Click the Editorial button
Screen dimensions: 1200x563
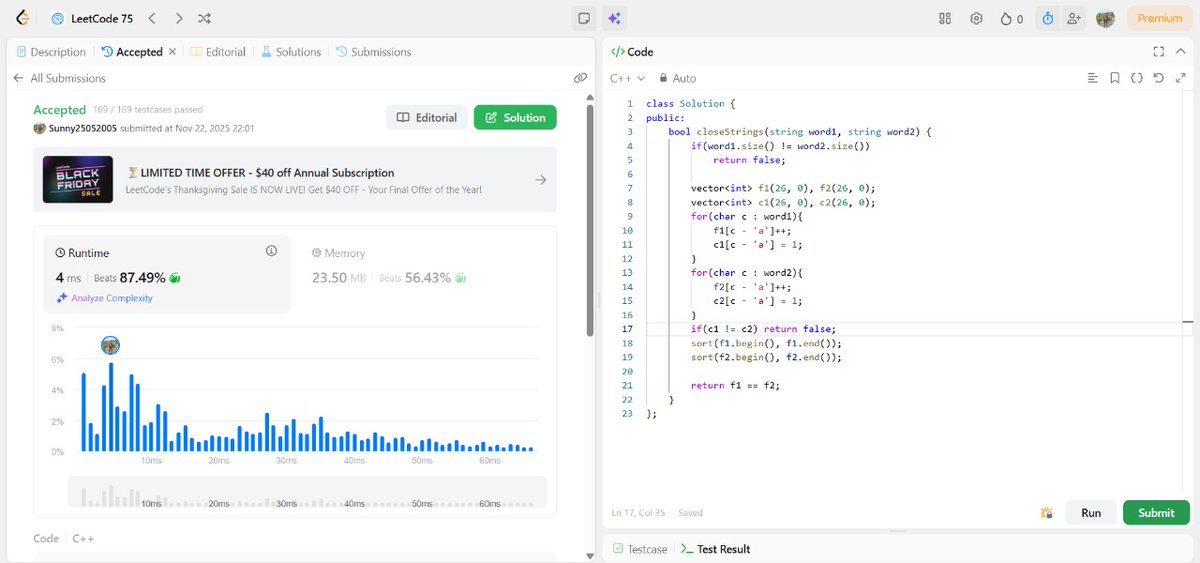pos(427,117)
